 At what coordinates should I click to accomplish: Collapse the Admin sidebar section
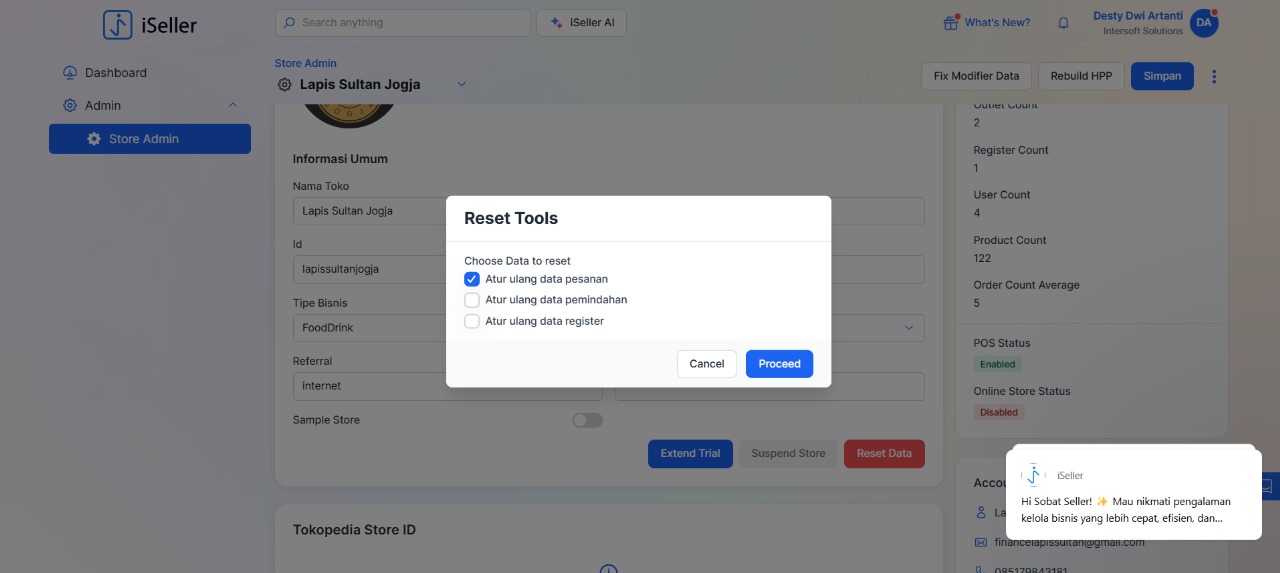coord(233,105)
